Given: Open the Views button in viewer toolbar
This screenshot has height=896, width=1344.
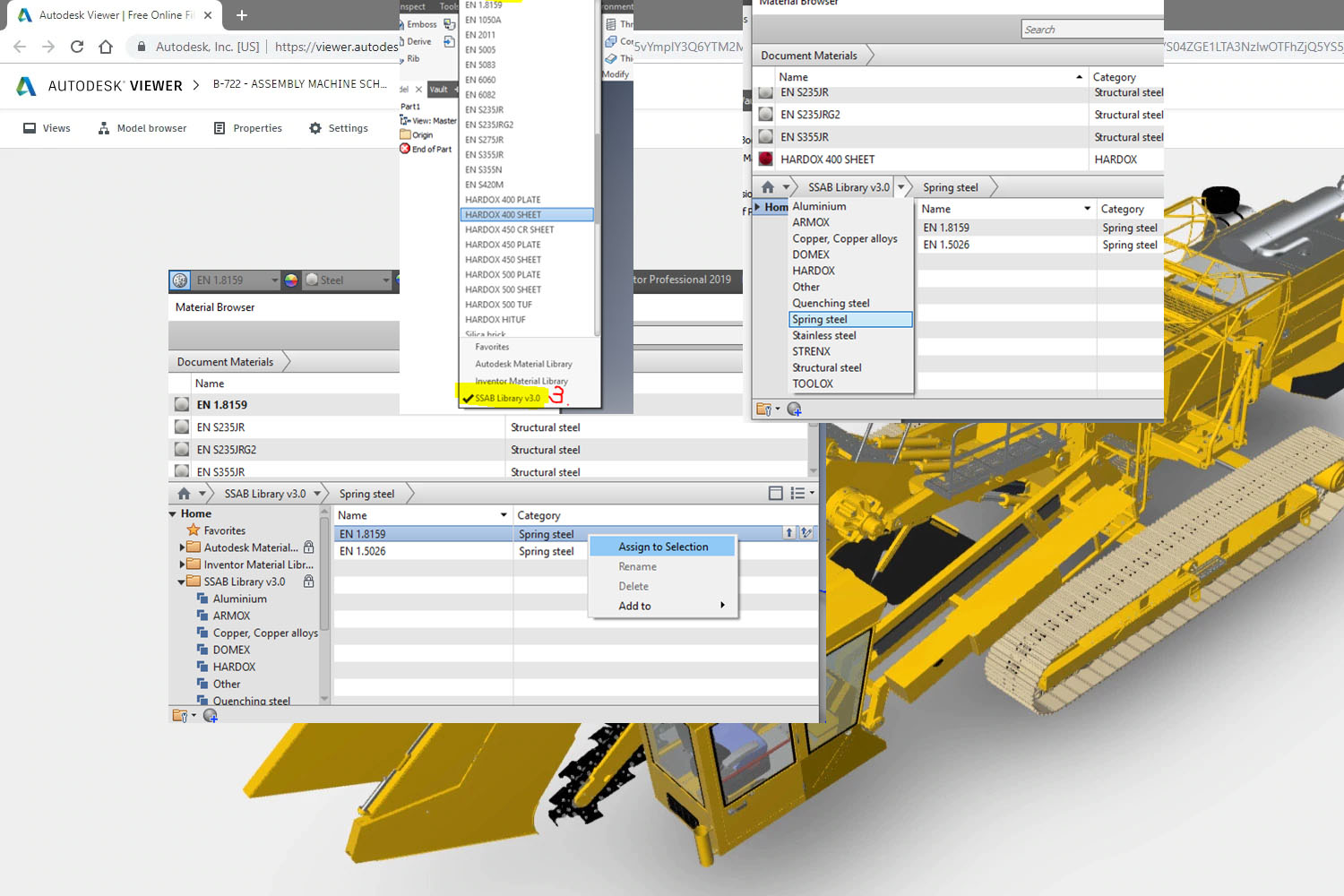Looking at the screenshot, I should click(47, 128).
